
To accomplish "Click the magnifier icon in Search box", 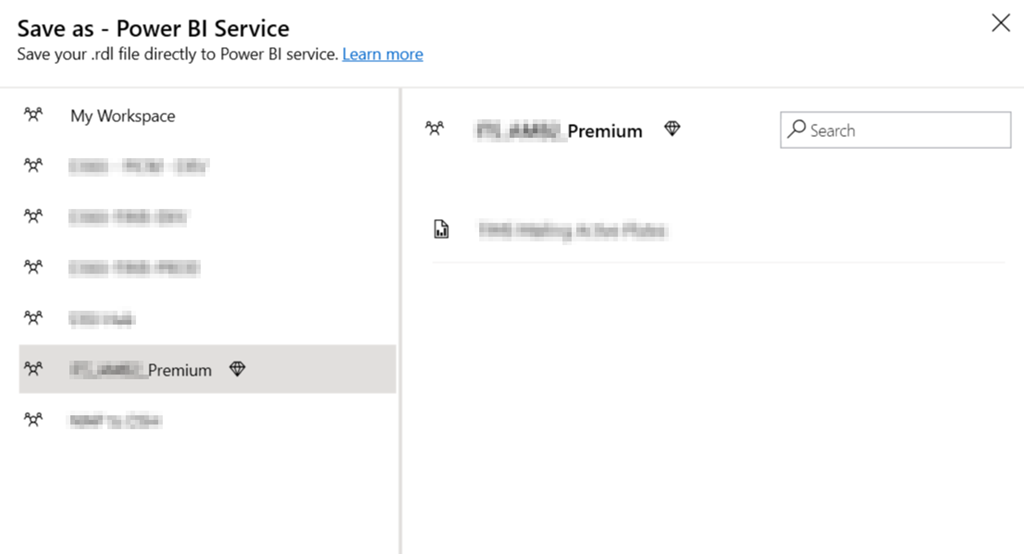I will [x=796, y=129].
